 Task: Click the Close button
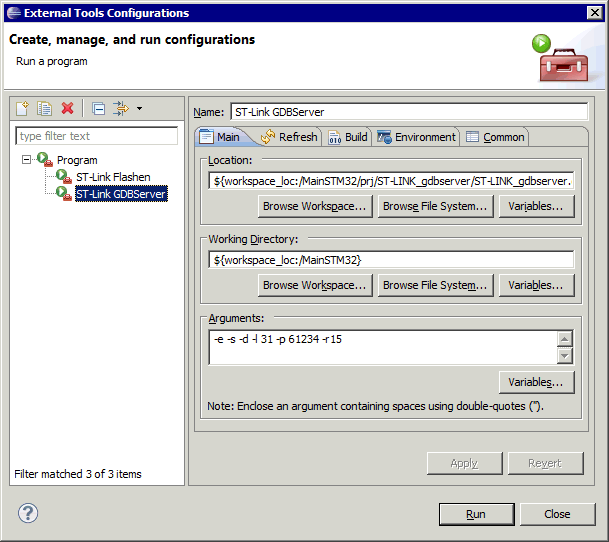pyautogui.click(x=557, y=514)
